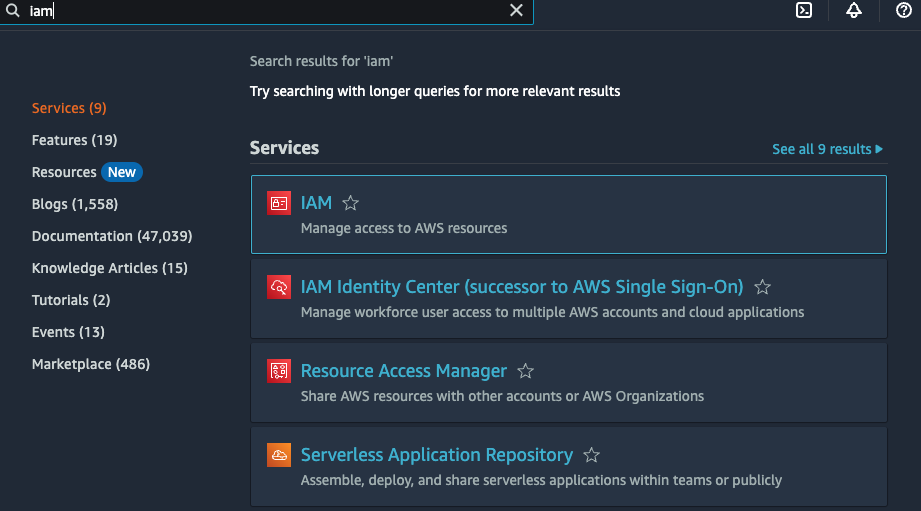Click 'Assemble, deploy, and share serverless' description

pos(541,480)
